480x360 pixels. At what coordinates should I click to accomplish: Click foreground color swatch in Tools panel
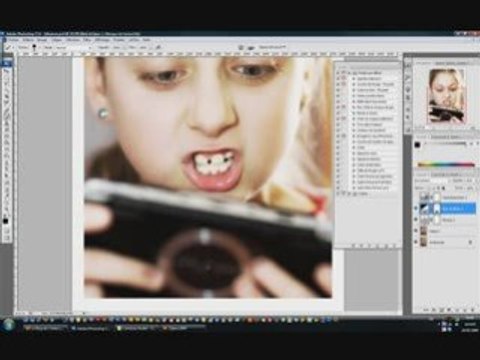(x=6, y=221)
